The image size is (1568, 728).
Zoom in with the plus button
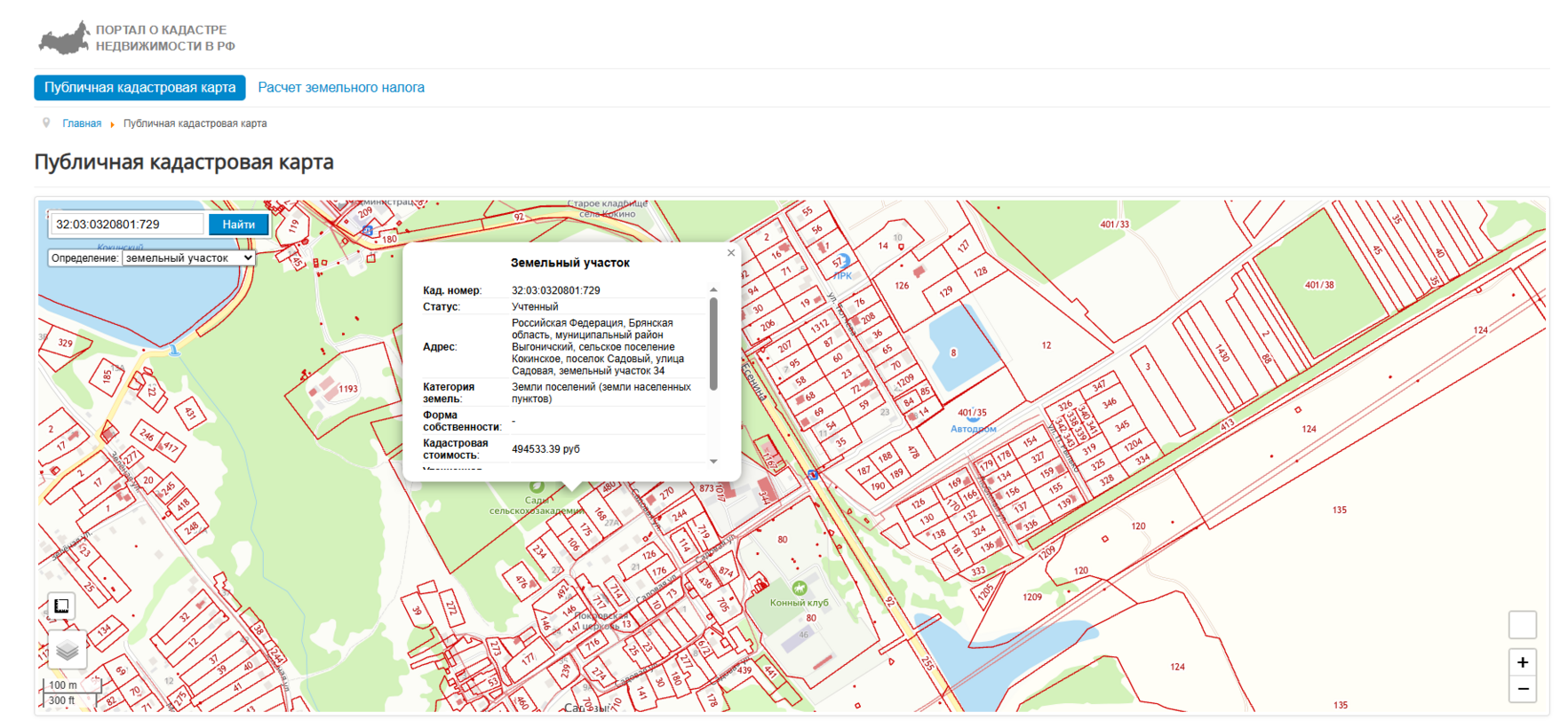coord(1522,662)
